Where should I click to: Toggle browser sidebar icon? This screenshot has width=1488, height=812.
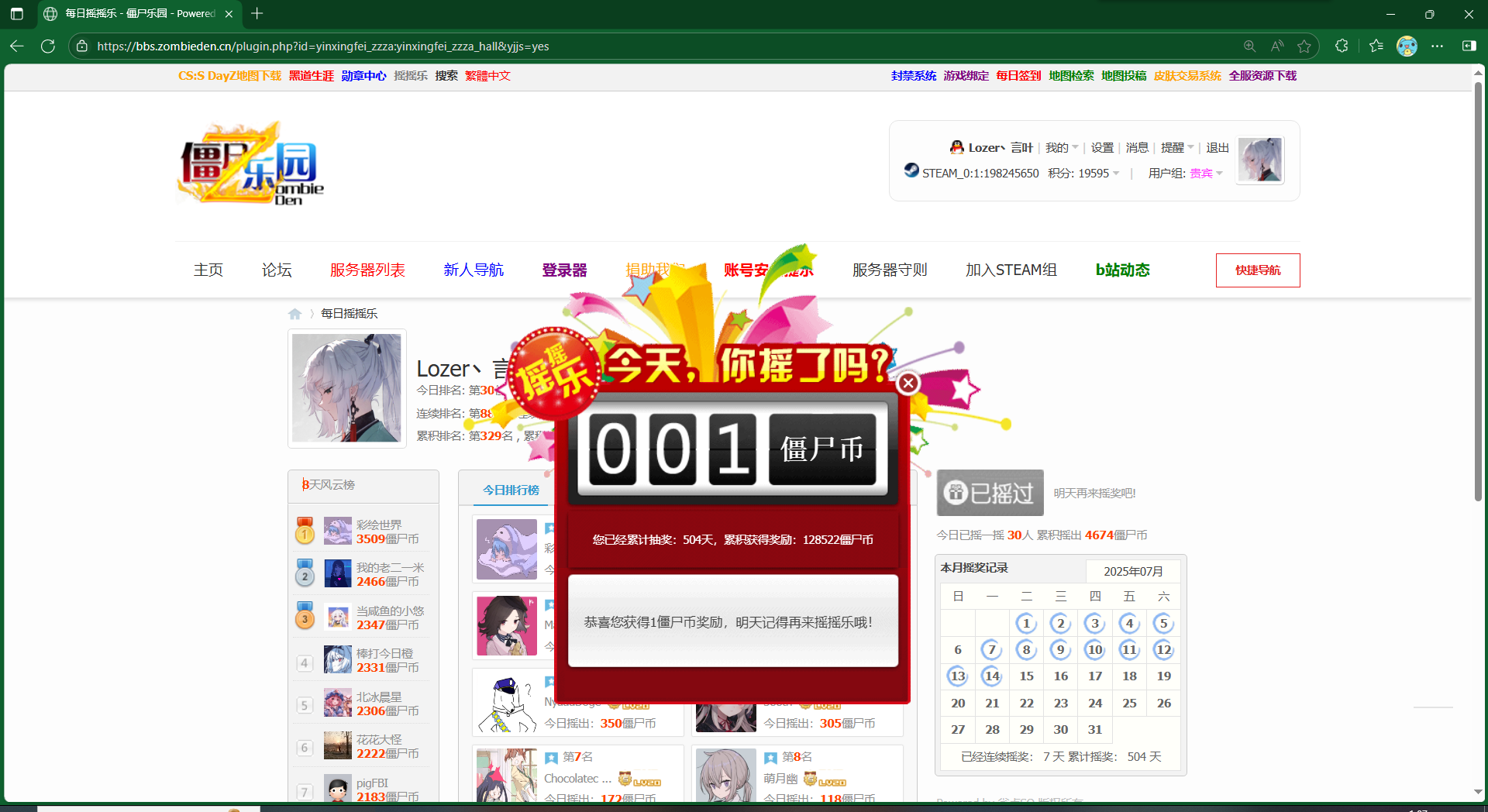(1469, 46)
